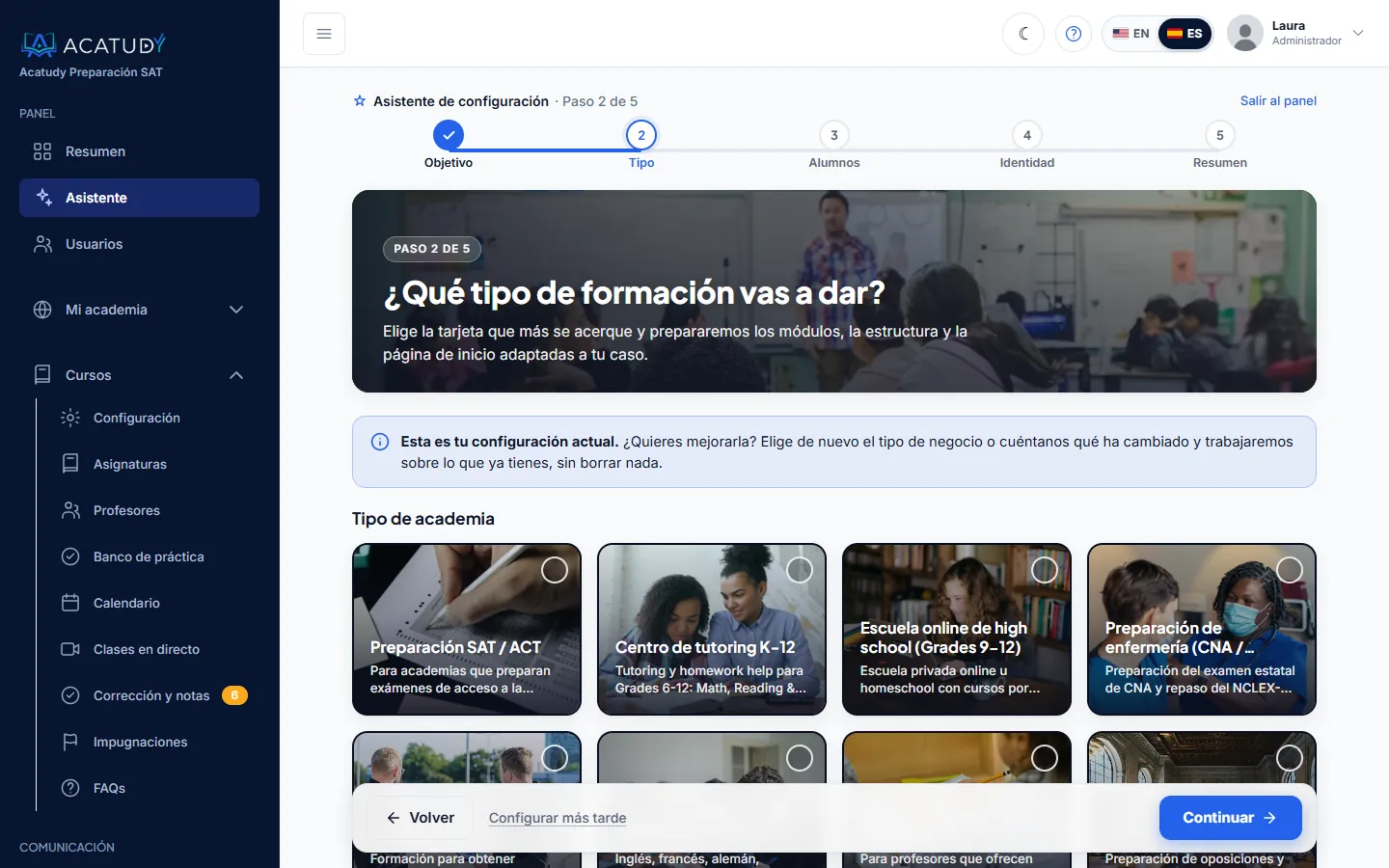
Task: Click the Laura profile avatar
Action: (x=1245, y=34)
